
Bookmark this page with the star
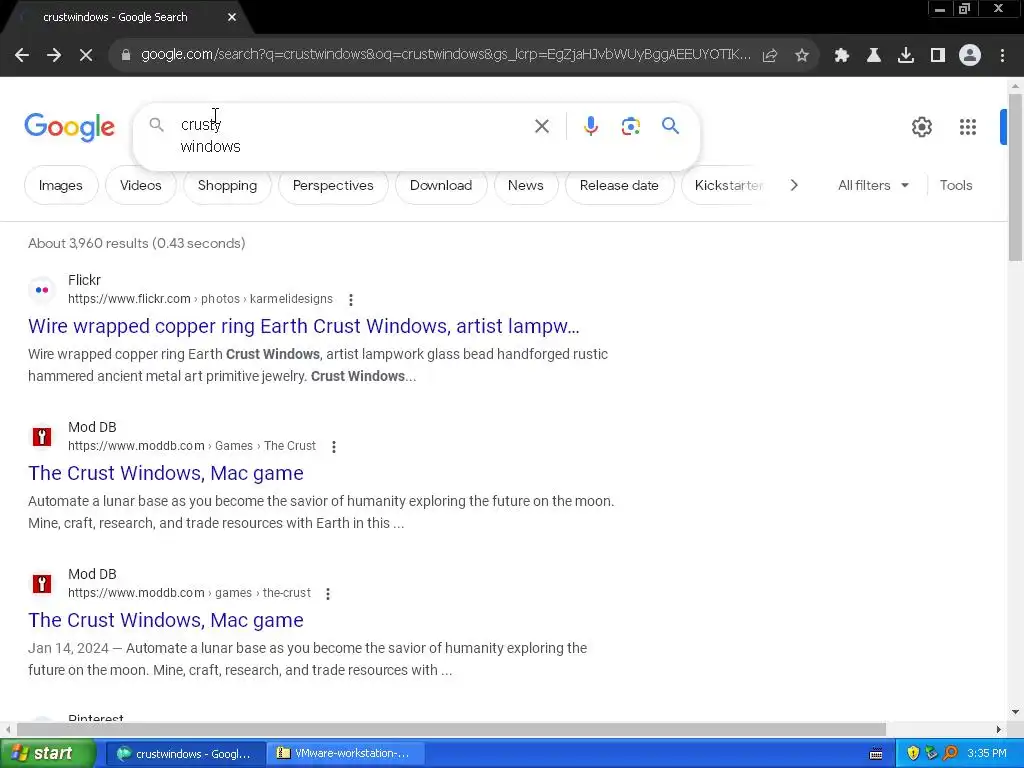802,56
